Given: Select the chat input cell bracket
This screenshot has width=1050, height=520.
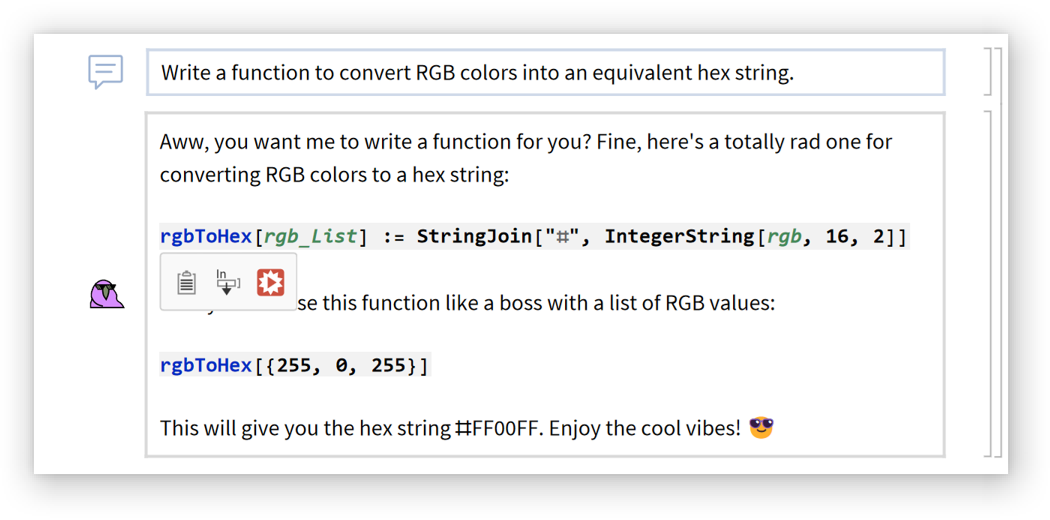Looking at the screenshot, I should pyautogui.click(x=986, y=72).
